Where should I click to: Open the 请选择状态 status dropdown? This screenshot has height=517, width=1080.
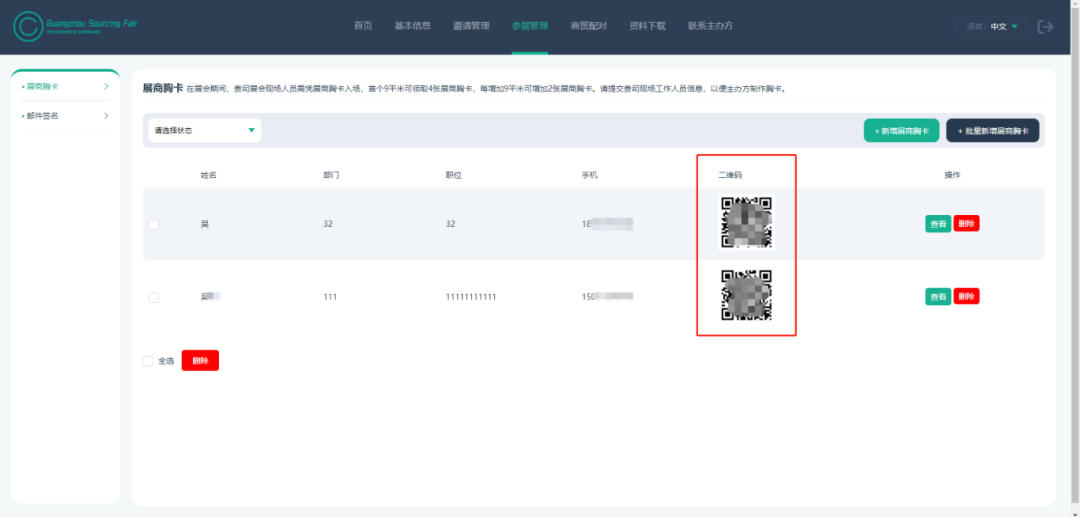pos(205,130)
